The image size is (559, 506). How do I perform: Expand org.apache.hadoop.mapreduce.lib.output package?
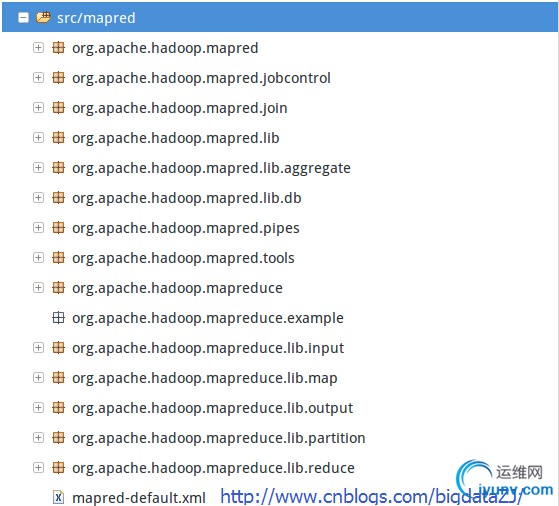pos(38,407)
